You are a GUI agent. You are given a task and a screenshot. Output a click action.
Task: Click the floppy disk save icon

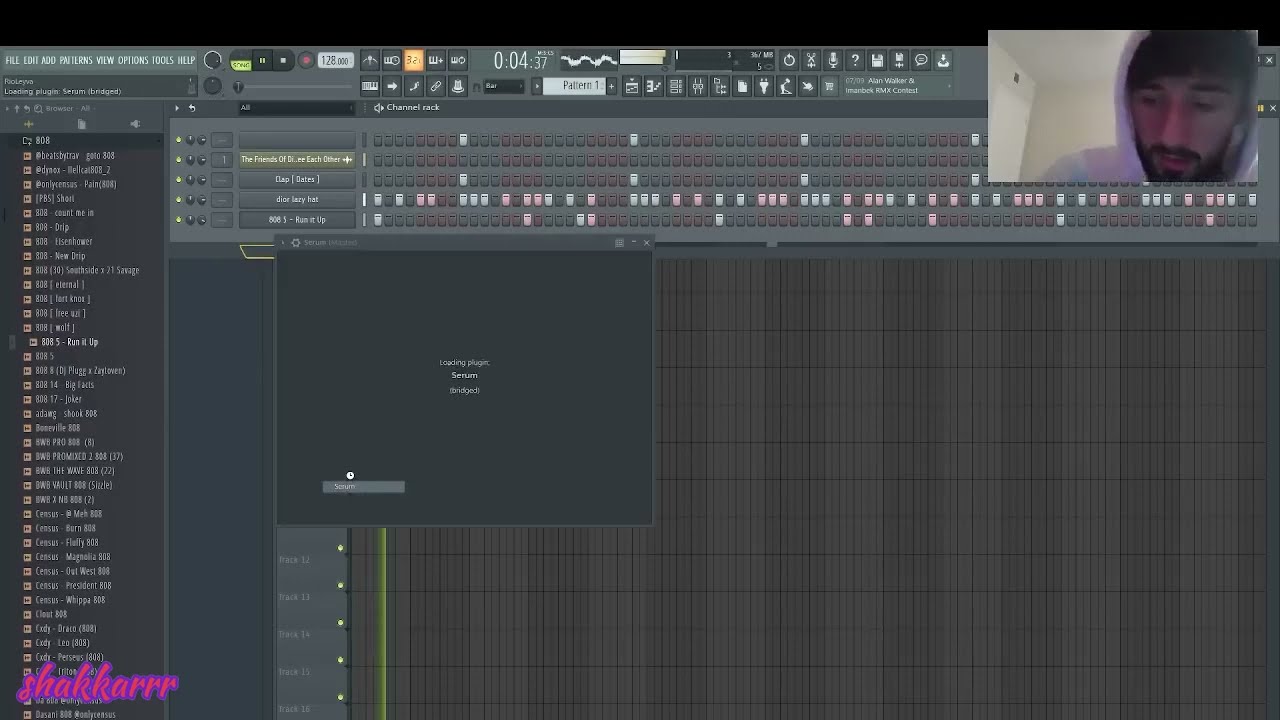point(877,60)
